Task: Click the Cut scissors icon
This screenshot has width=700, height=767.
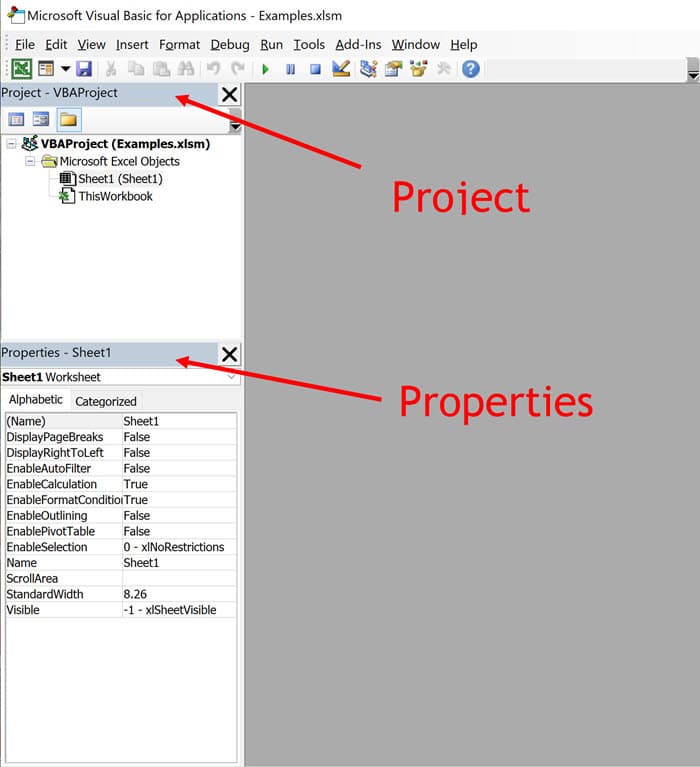Action: tap(111, 69)
